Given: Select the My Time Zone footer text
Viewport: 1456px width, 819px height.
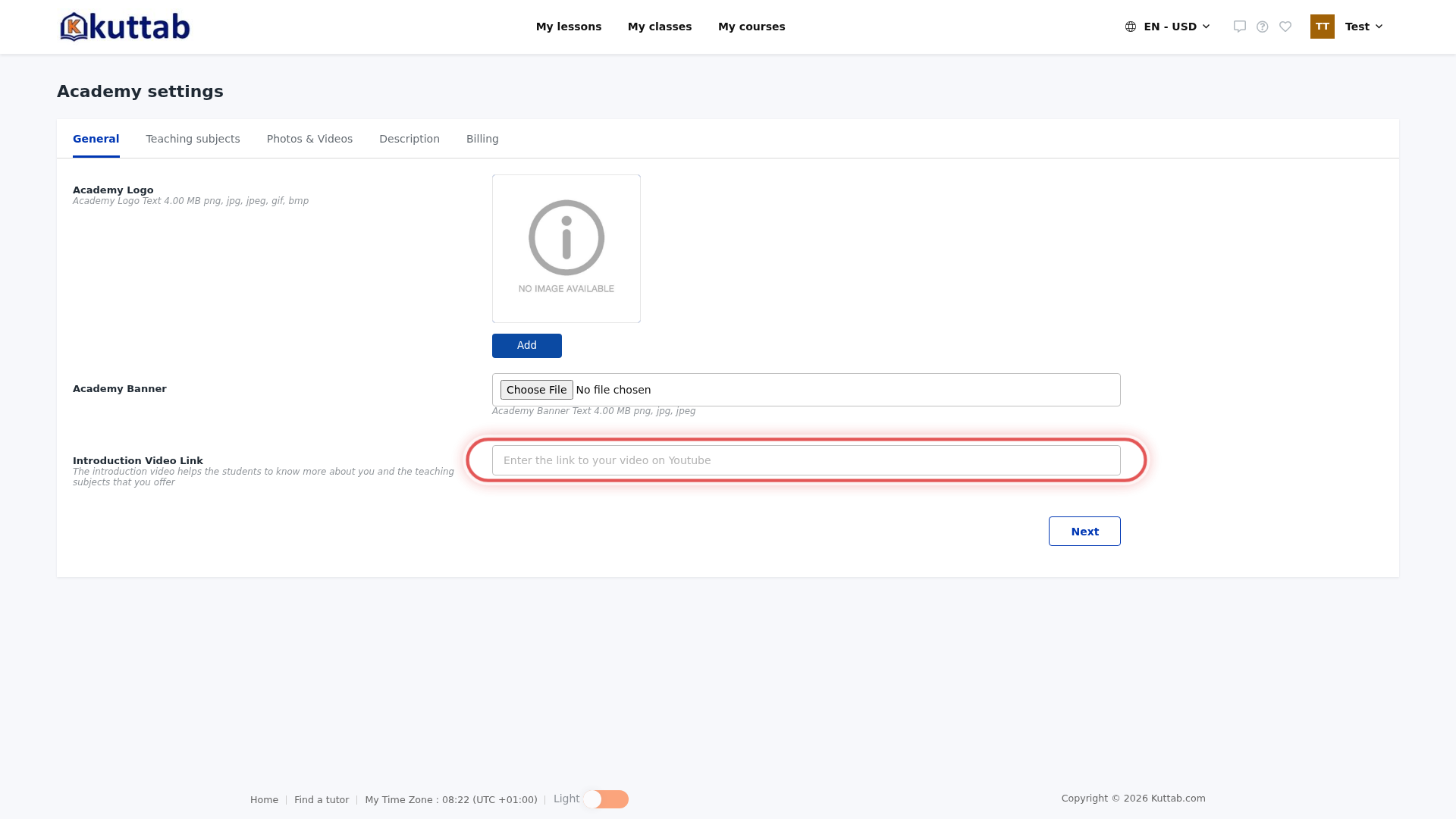Looking at the screenshot, I should (x=451, y=800).
